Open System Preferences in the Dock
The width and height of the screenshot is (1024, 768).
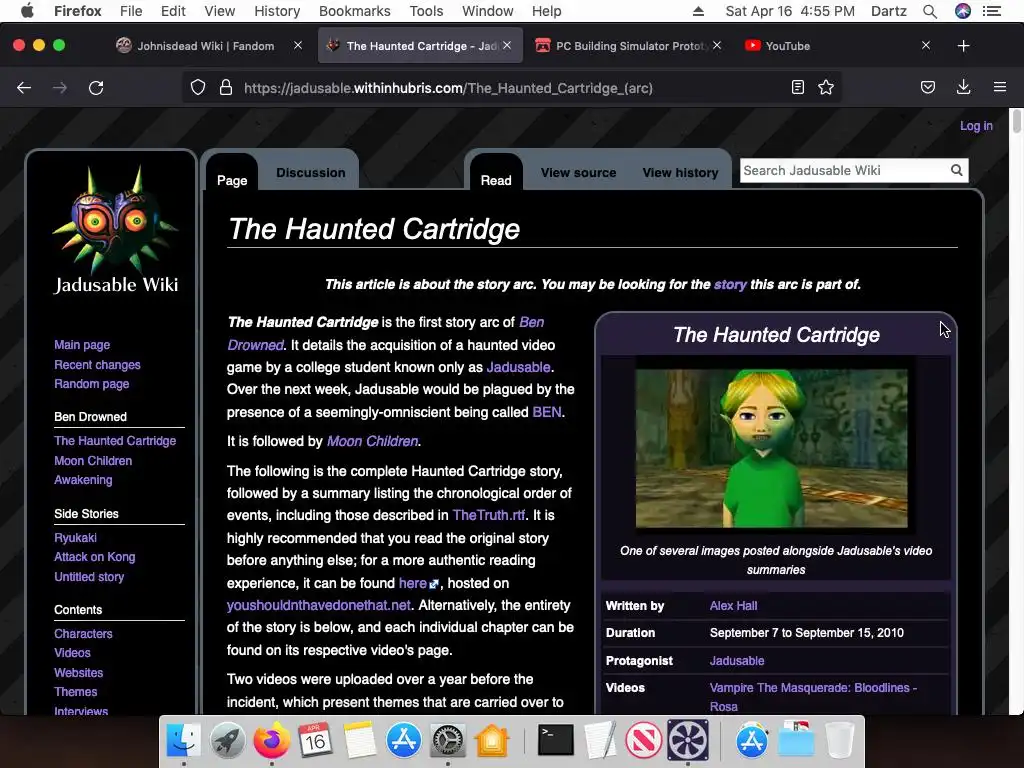[447, 740]
